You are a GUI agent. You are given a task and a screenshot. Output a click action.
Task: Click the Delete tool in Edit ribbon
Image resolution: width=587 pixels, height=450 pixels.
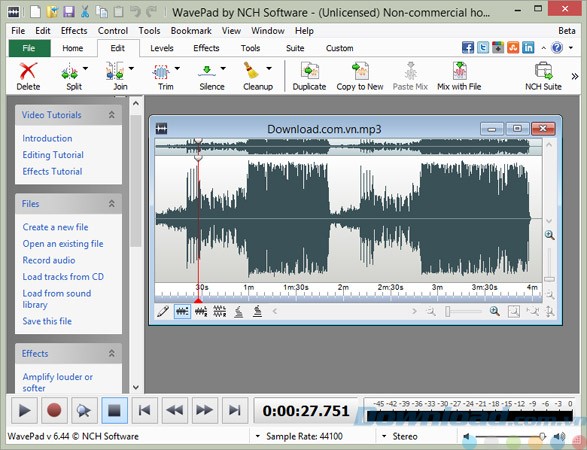[28, 76]
